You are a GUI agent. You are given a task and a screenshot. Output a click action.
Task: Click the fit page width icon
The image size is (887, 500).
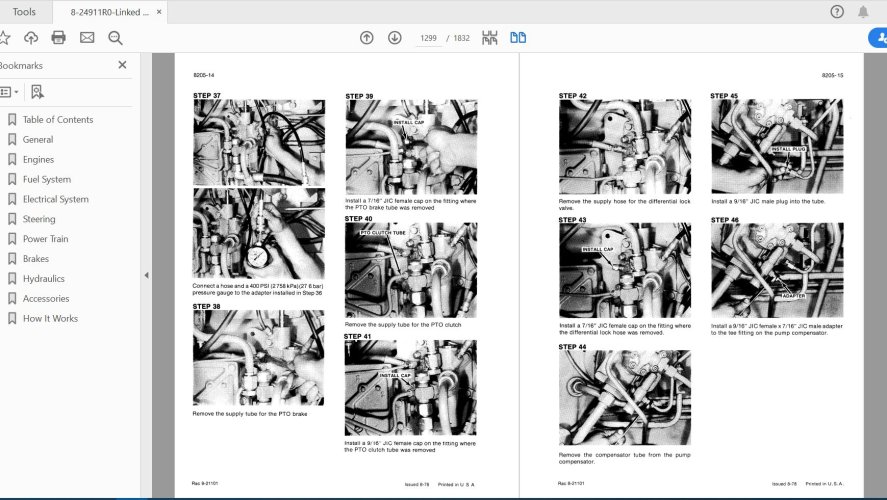click(489, 38)
